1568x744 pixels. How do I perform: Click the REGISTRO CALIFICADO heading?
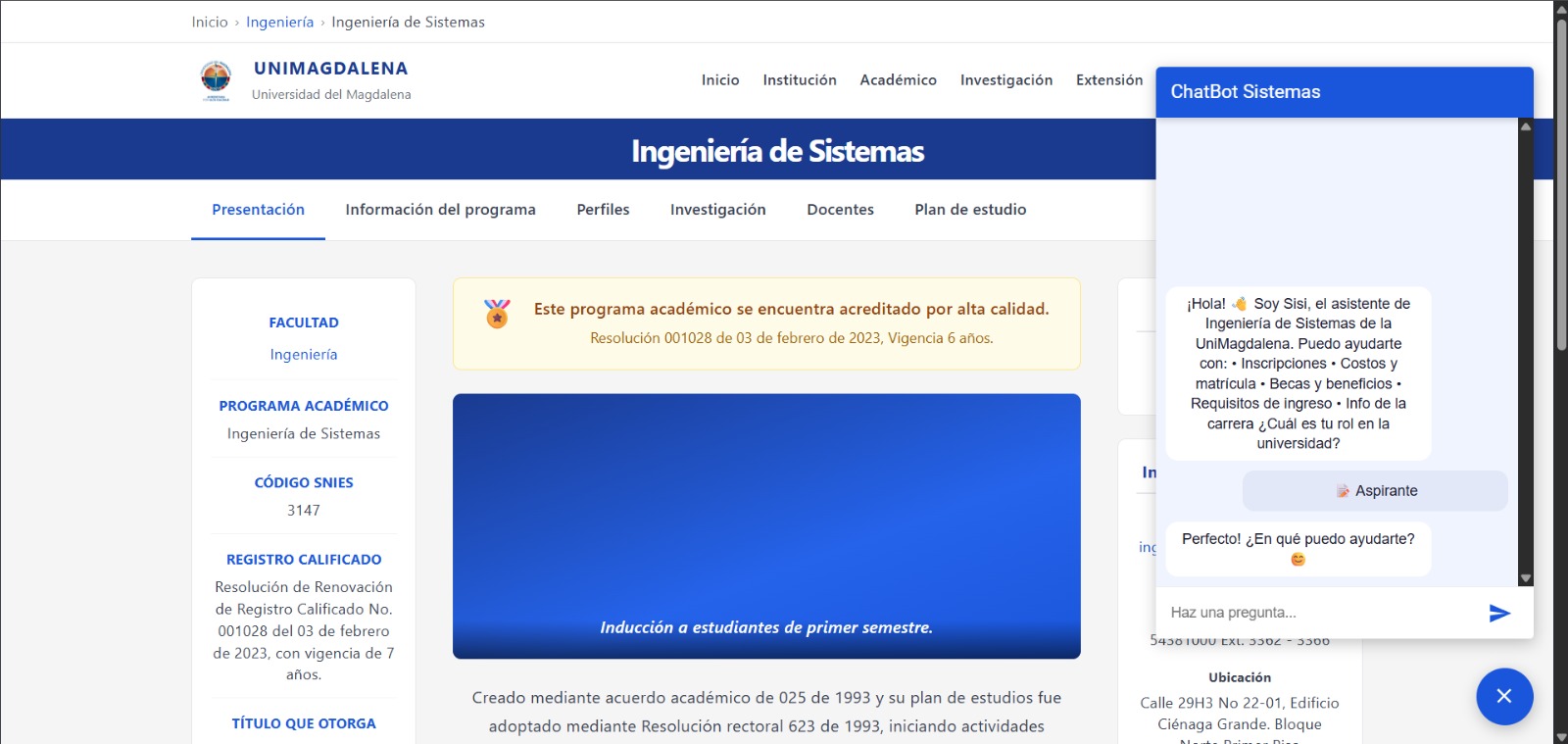304,560
